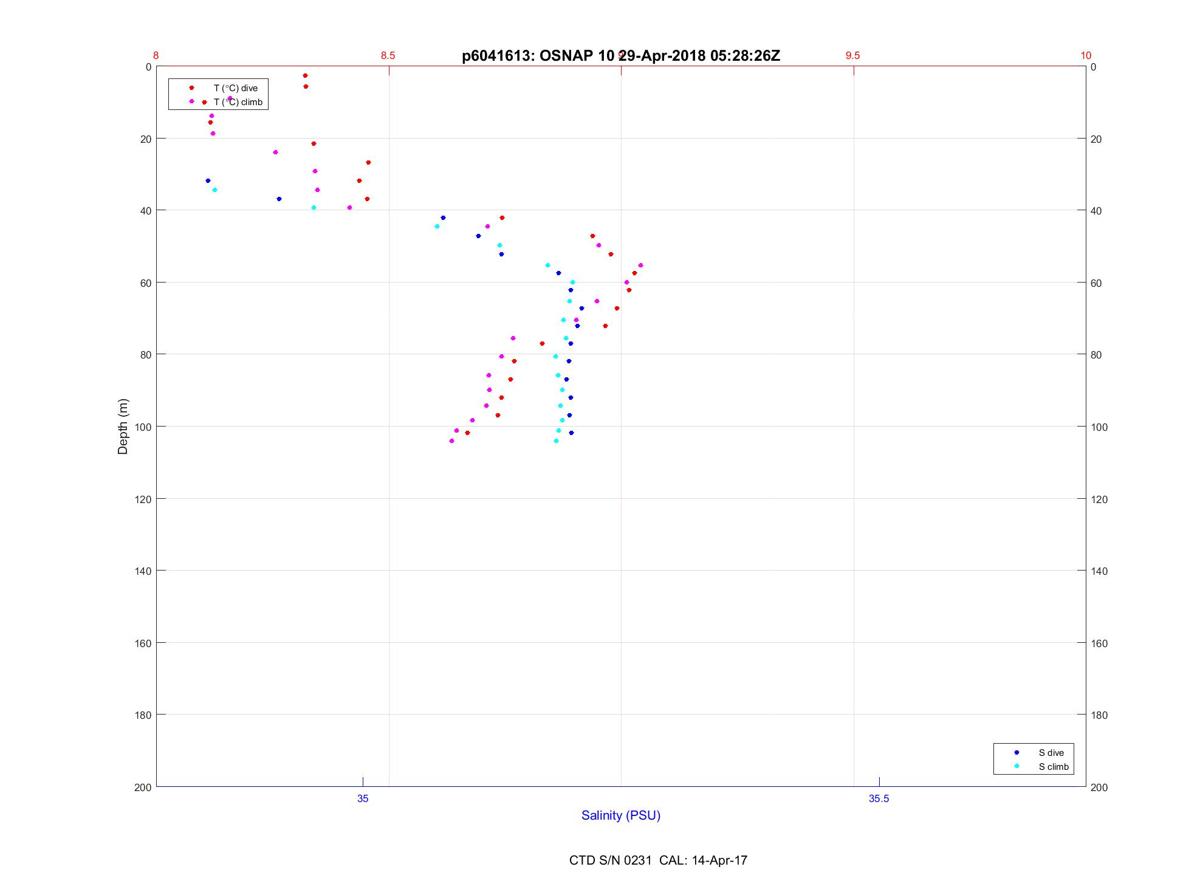Click the 20 tick on the right depth axis
Image resolution: width=1200 pixels, height=885 pixels.
point(1097,139)
